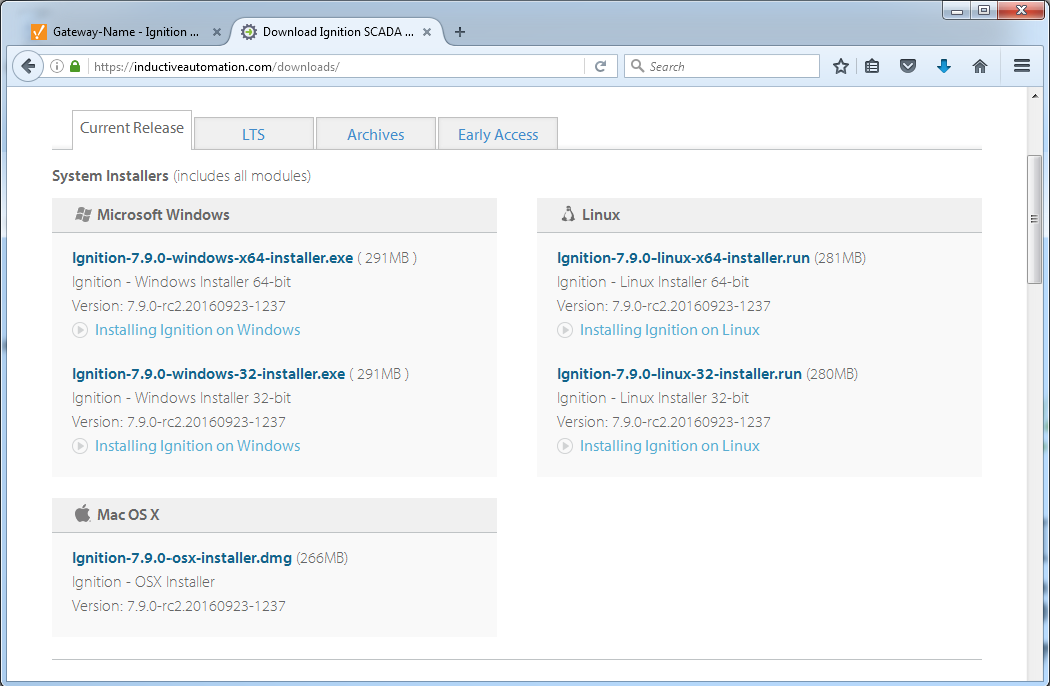Bookmark this page with star icon
Viewport: 1050px width, 686px height.
pyautogui.click(x=841, y=66)
